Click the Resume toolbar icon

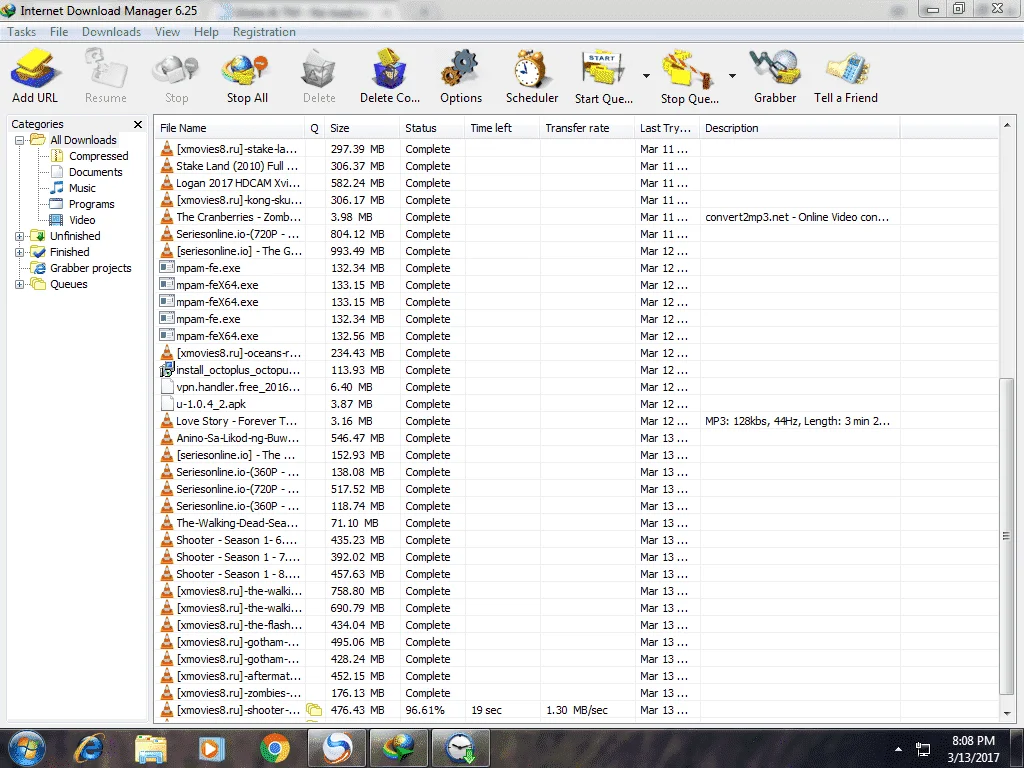point(105,75)
